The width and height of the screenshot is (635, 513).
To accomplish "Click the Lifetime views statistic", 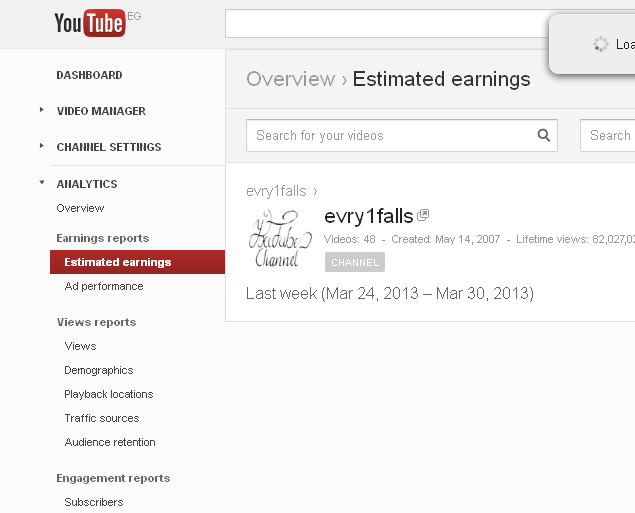I will click(x=575, y=239).
